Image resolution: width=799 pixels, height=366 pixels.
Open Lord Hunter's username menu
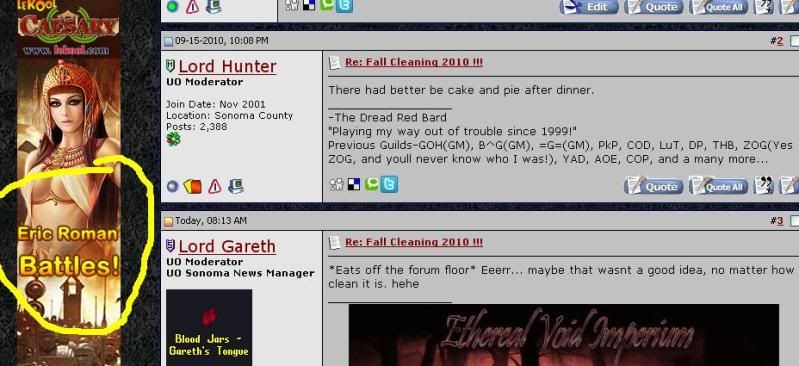(227, 66)
